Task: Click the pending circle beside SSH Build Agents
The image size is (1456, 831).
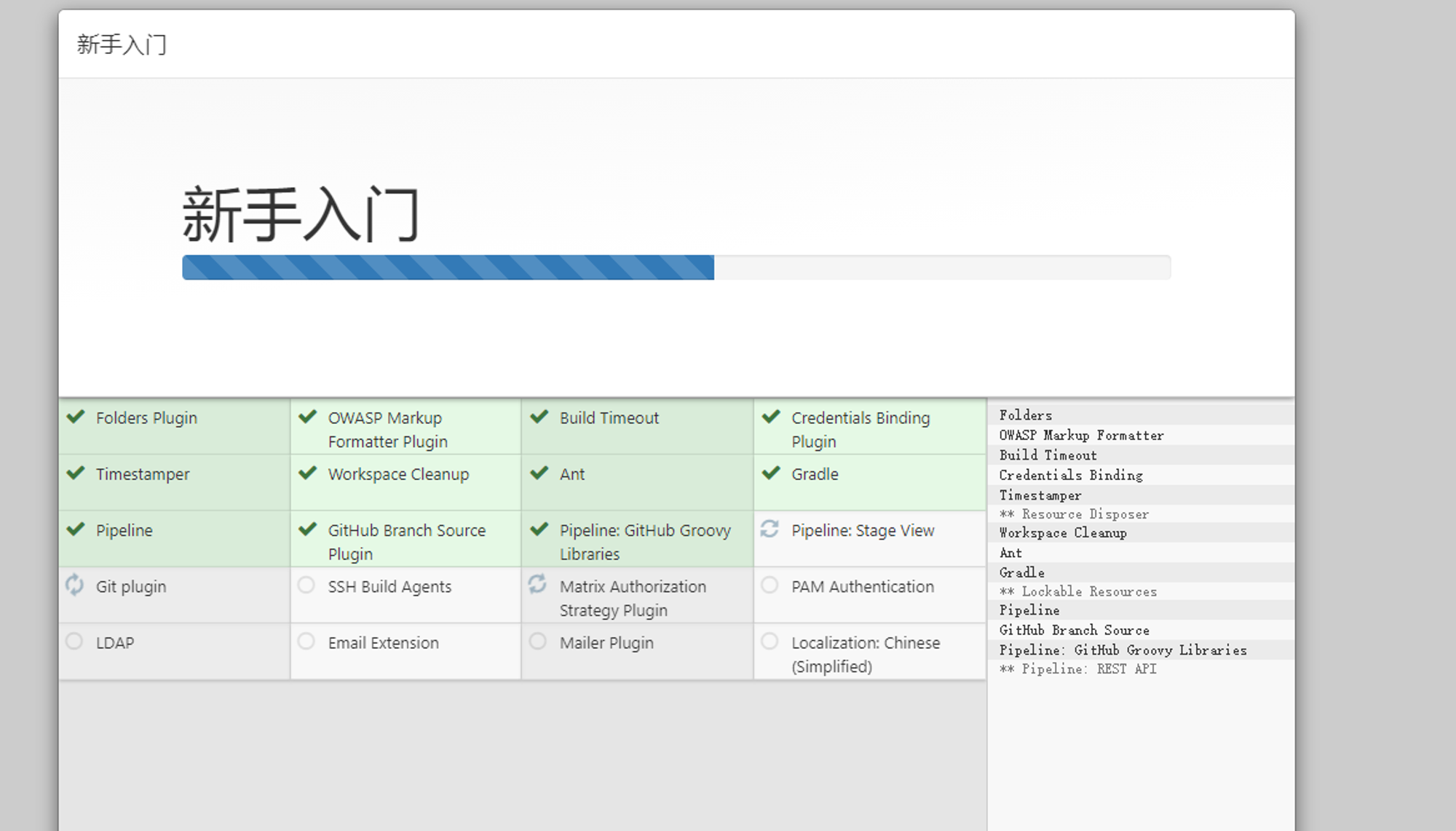Action: coord(306,585)
